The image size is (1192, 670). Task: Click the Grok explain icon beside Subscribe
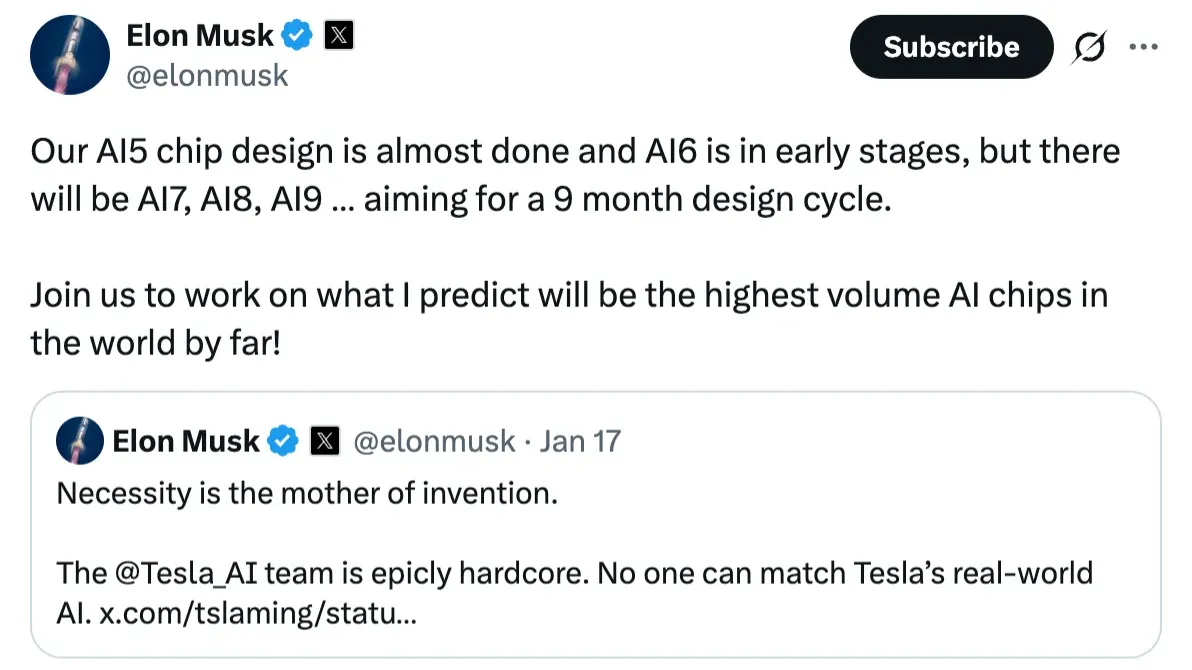[x=1089, y=46]
